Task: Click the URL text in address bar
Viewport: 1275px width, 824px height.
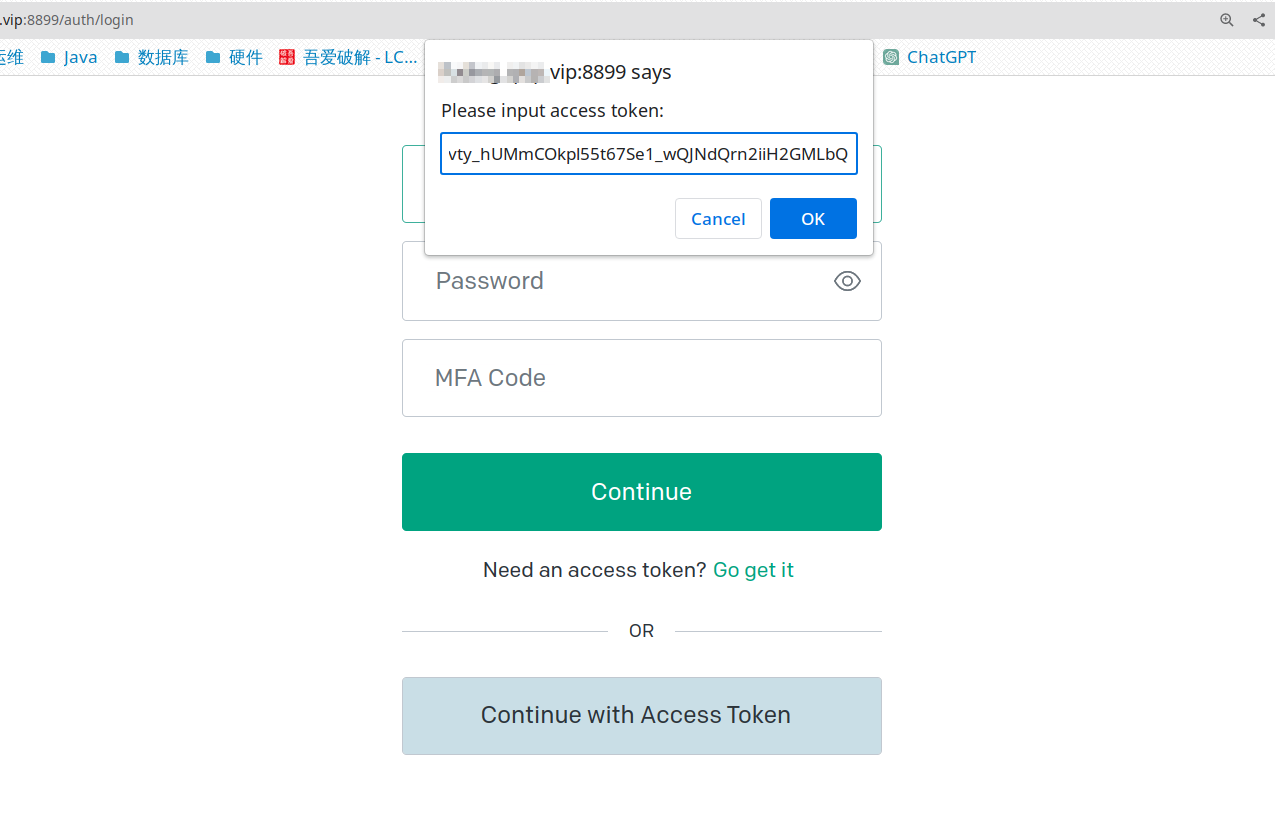Action: click(x=67, y=20)
